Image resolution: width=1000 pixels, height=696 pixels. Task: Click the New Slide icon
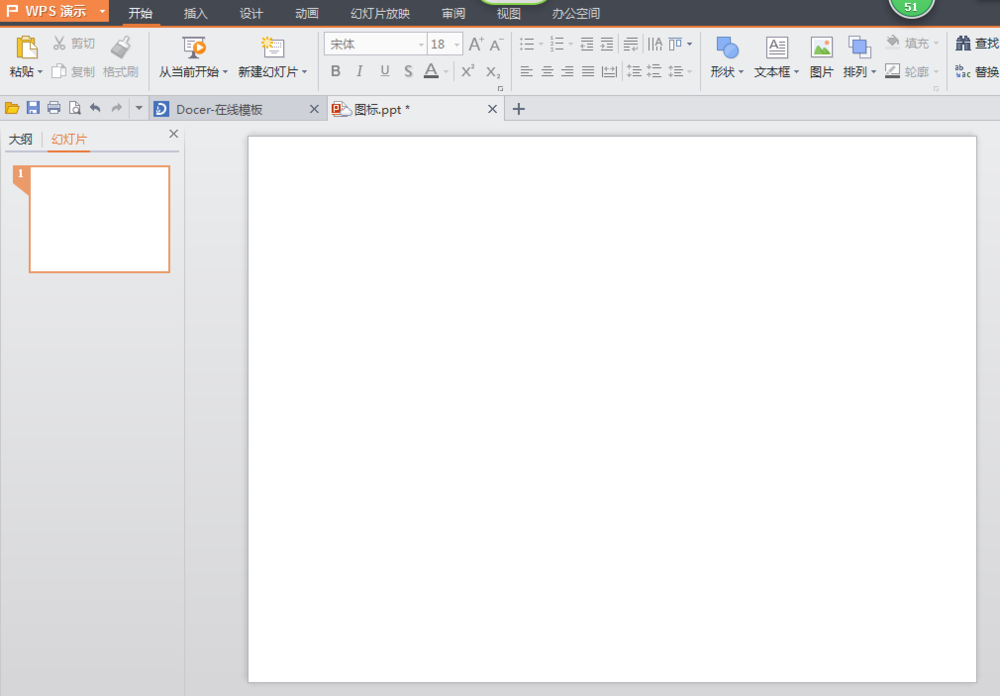(x=272, y=47)
